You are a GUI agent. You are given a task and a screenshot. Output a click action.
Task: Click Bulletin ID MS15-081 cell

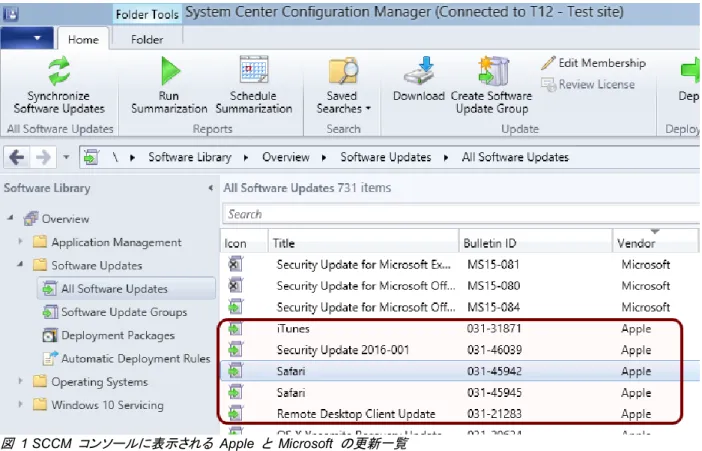coord(493,264)
